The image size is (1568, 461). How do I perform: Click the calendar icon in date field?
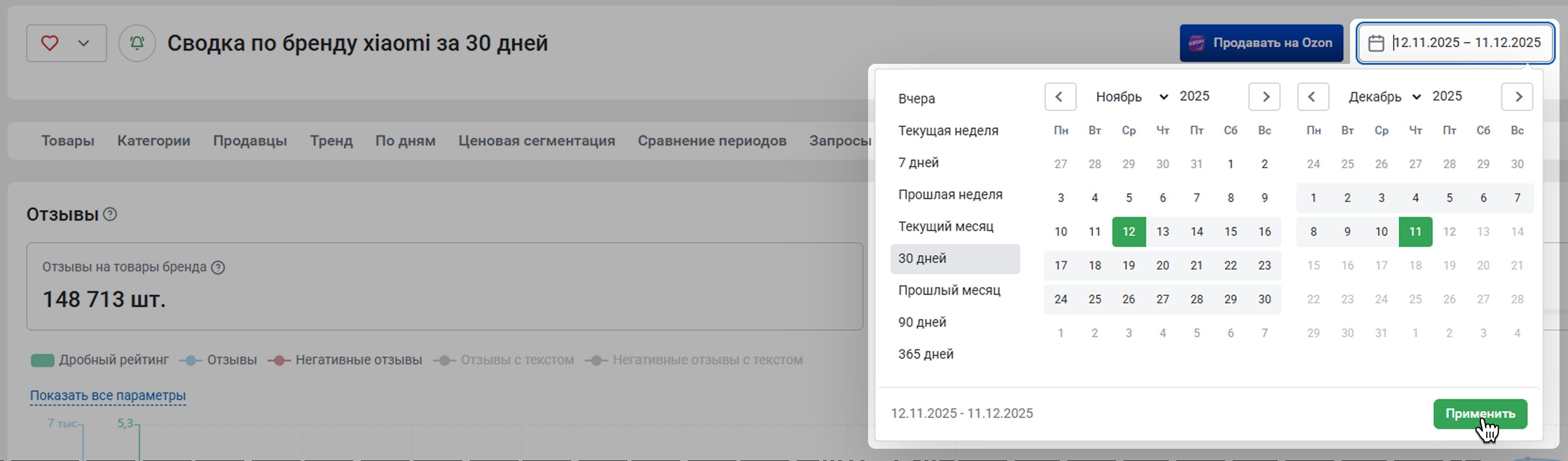pos(1376,43)
